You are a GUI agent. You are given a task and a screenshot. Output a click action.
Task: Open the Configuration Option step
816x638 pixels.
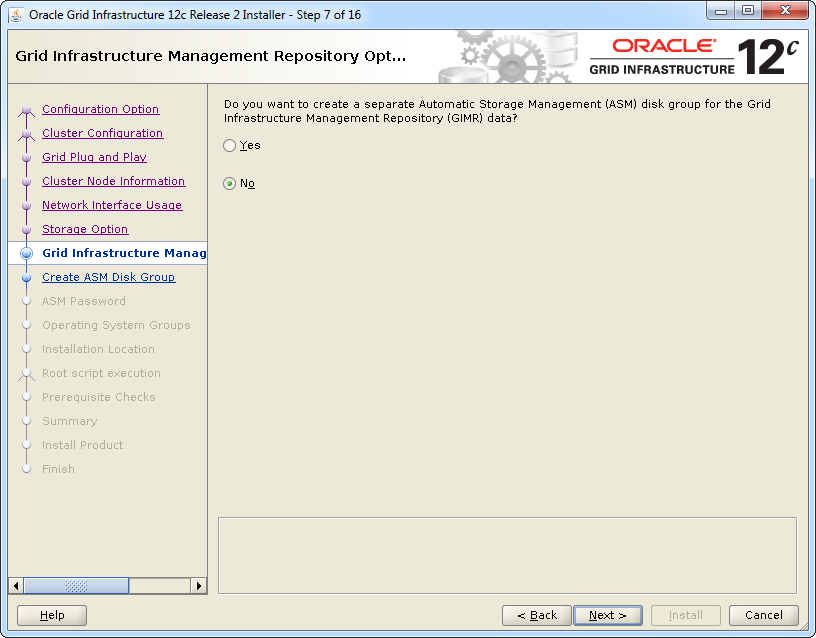pyautogui.click(x=100, y=110)
